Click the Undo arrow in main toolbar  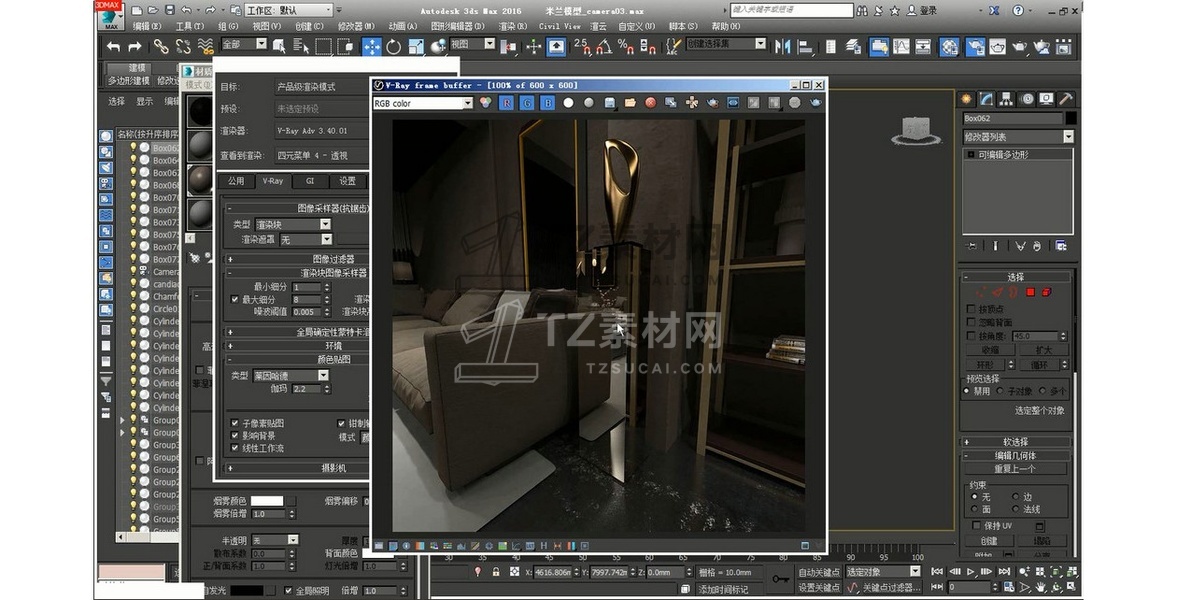coord(113,46)
